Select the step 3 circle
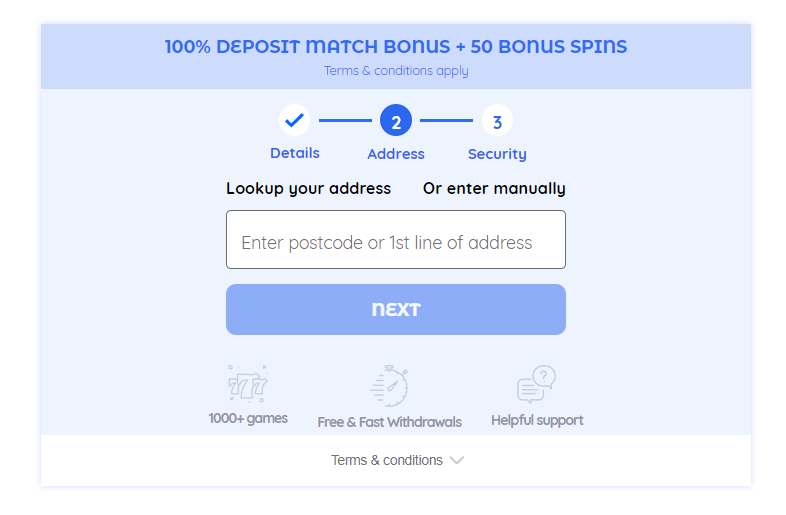The width and height of the screenshot is (786, 515). pyautogui.click(x=497, y=120)
